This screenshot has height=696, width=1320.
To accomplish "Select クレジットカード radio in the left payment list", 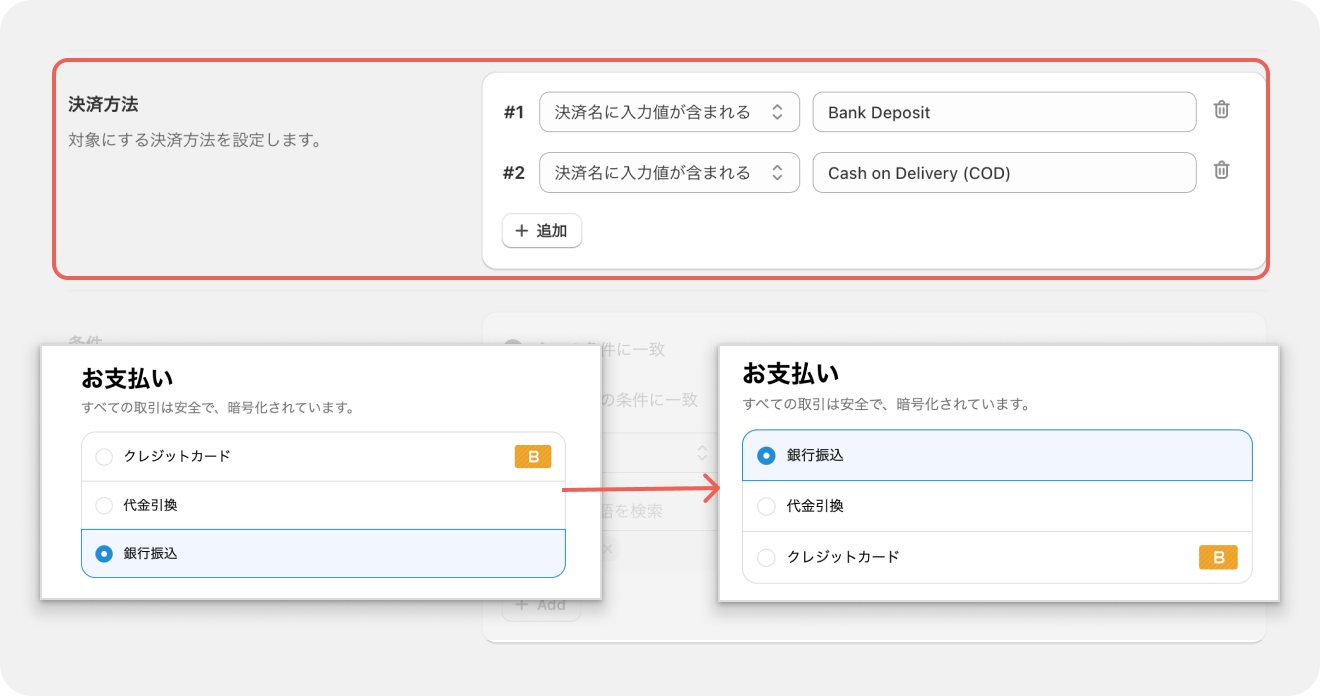I will pyautogui.click(x=104, y=457).
